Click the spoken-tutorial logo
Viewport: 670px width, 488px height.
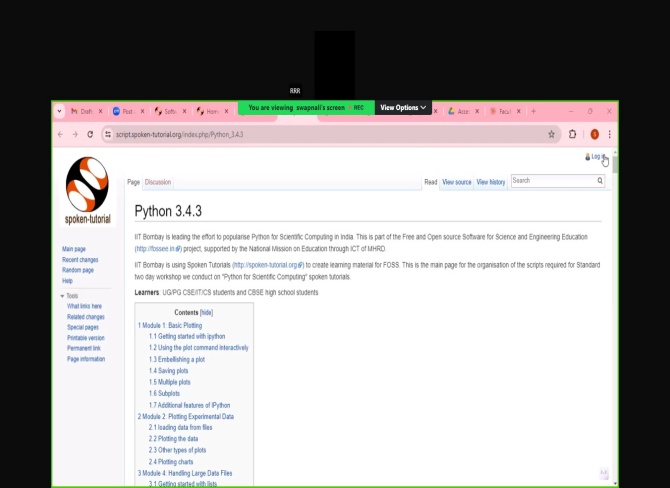[x=87, y=191]
